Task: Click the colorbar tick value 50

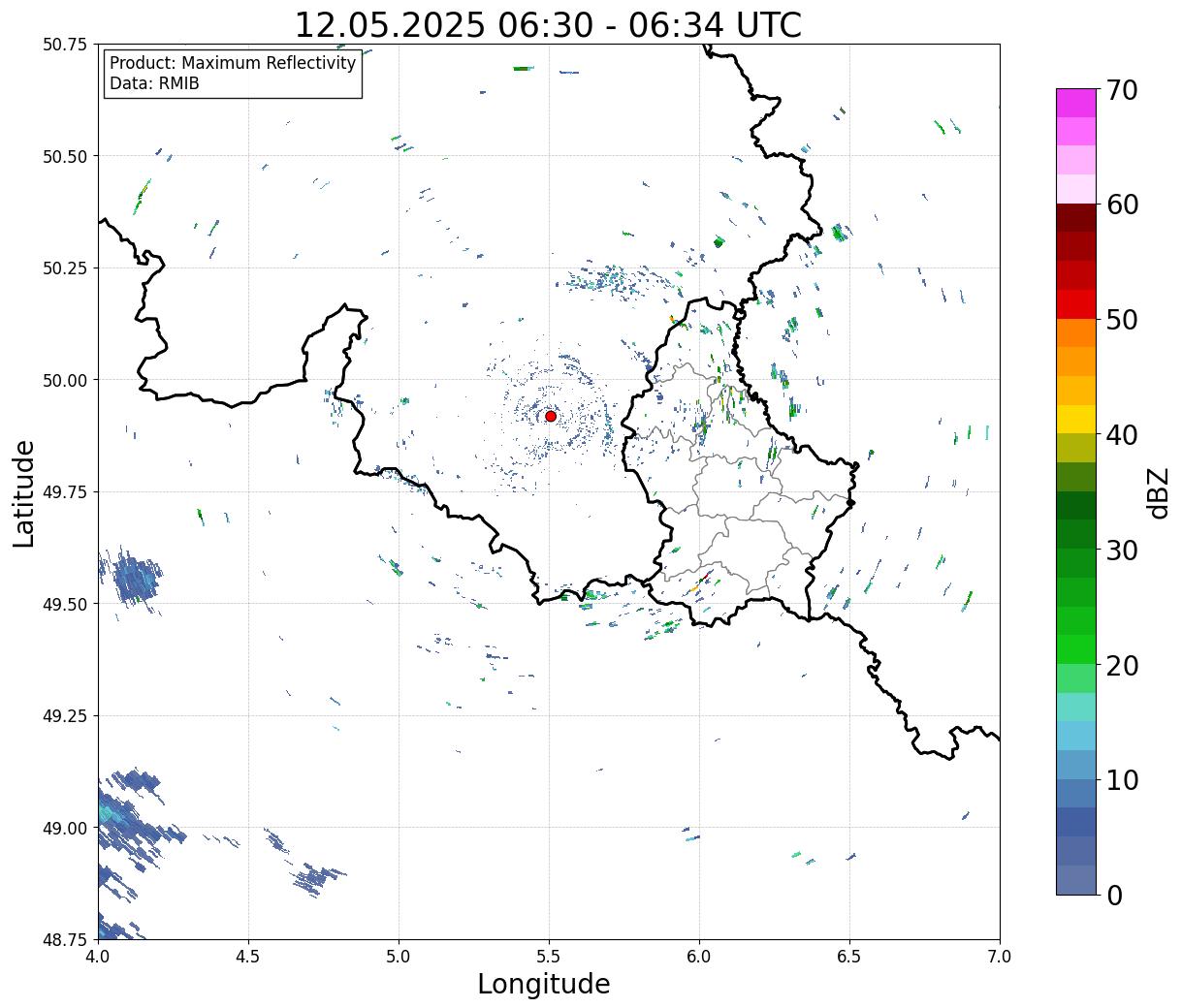Action: 1122,320
